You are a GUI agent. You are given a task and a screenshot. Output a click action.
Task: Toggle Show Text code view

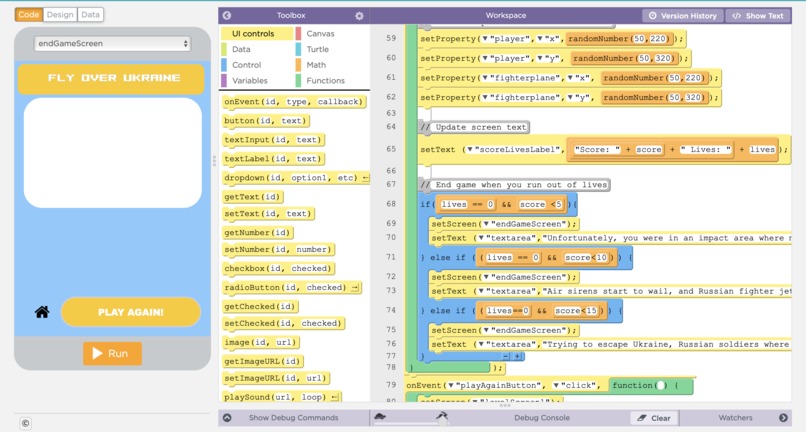(x=758, y=16)
